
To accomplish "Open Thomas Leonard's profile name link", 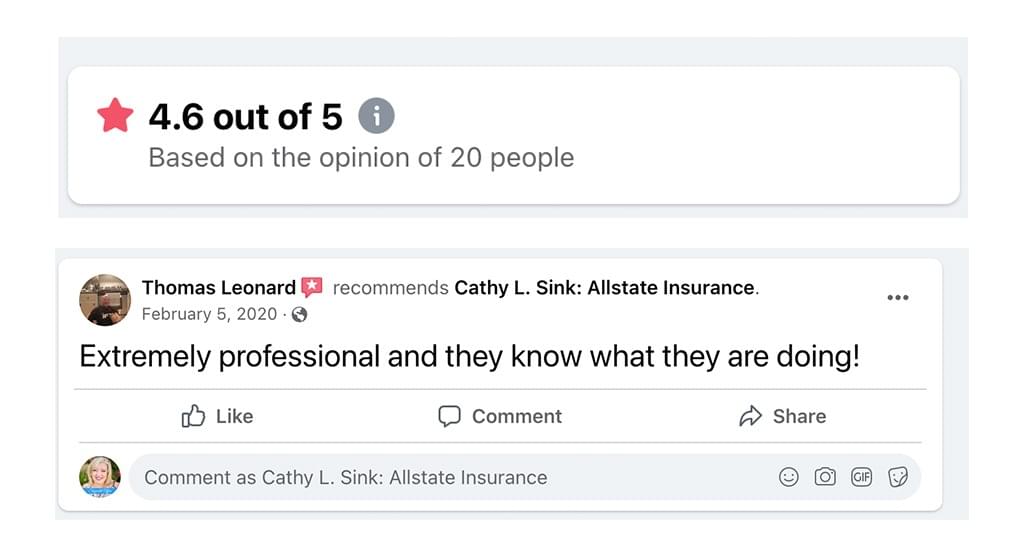I will tap(218, 288).
